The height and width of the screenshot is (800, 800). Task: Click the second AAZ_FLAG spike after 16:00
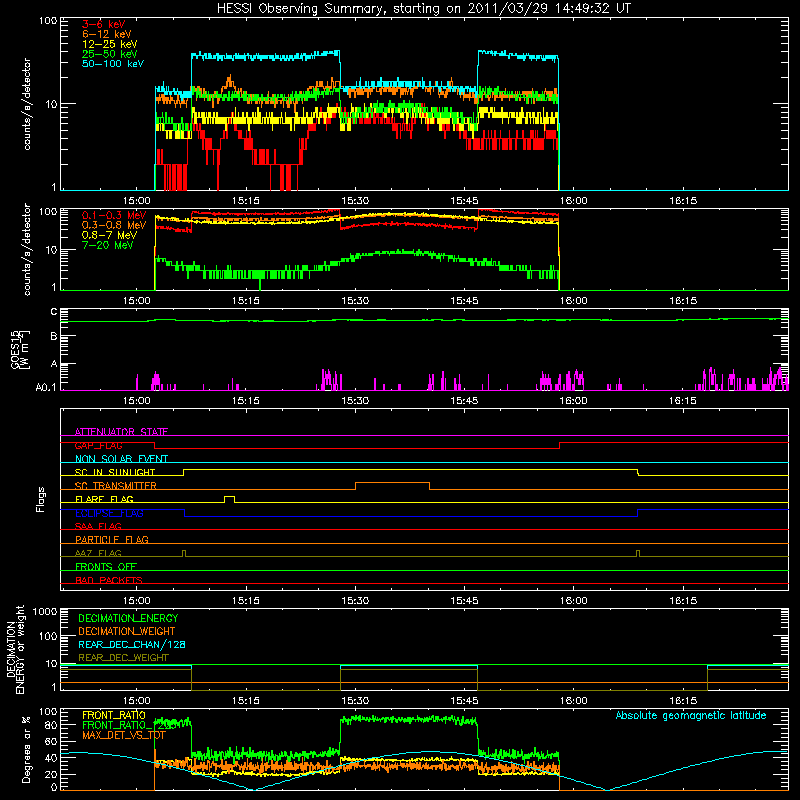[638, 553]
